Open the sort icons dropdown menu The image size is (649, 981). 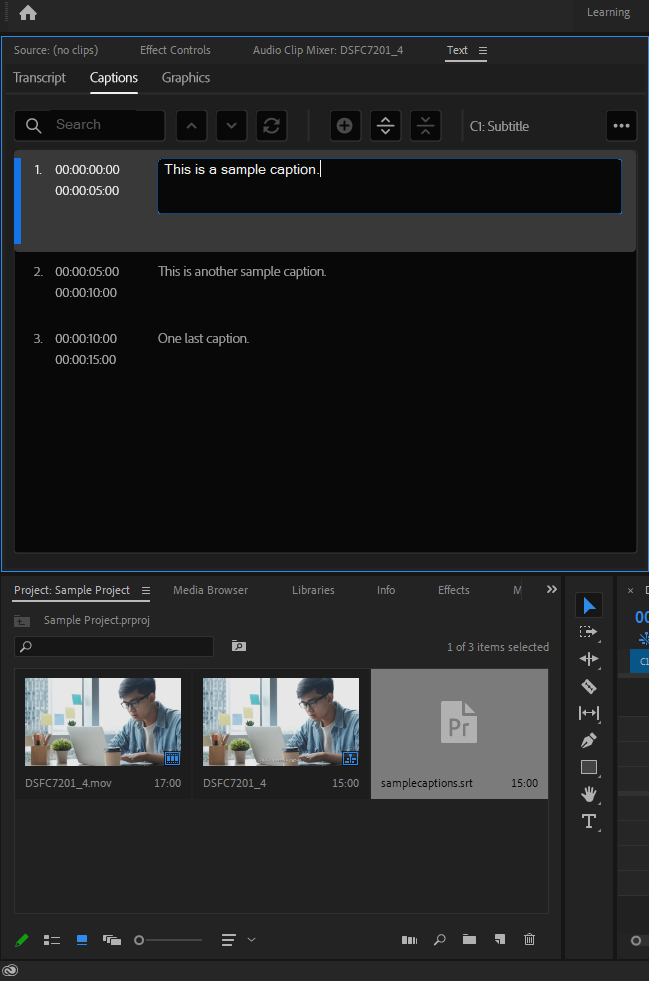point(238,940)
